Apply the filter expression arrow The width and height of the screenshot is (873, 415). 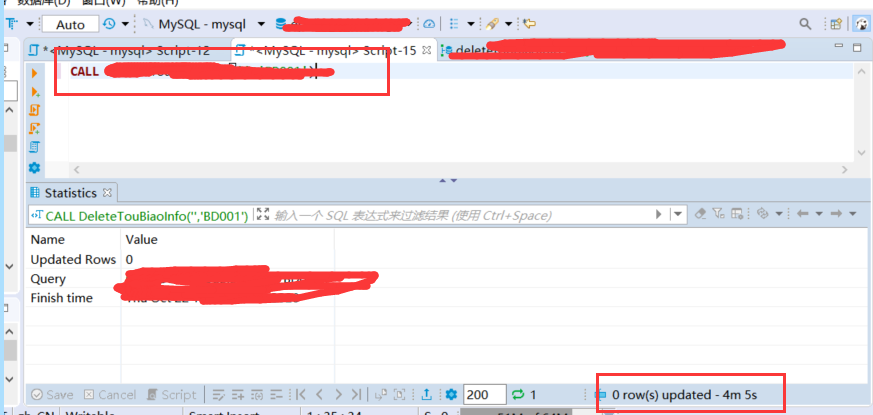[660, 214]
